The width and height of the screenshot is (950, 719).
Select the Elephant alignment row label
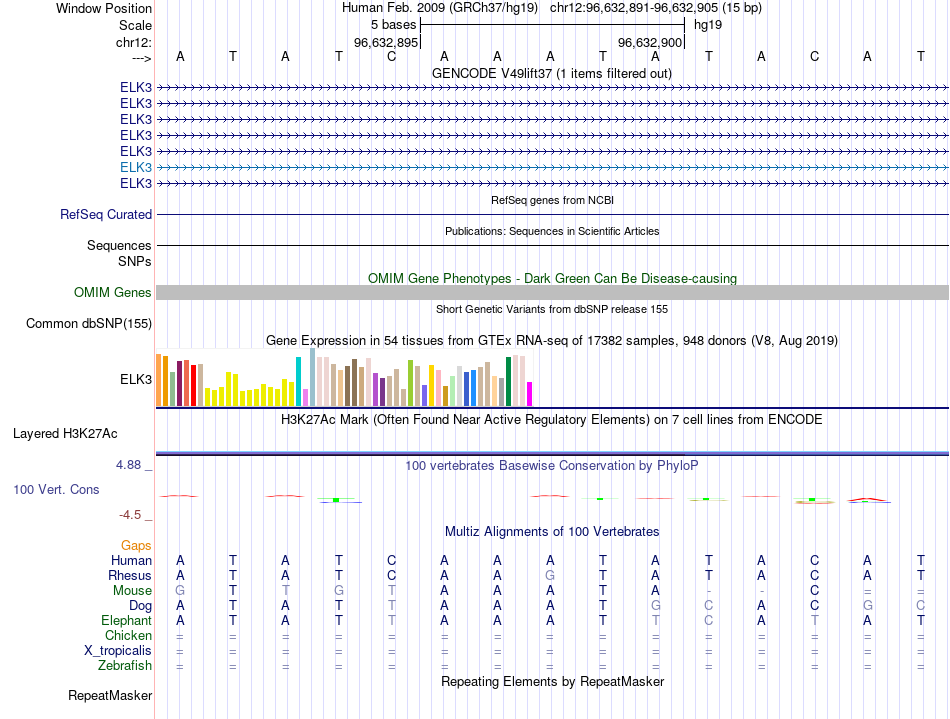click(x=126, y=620)
